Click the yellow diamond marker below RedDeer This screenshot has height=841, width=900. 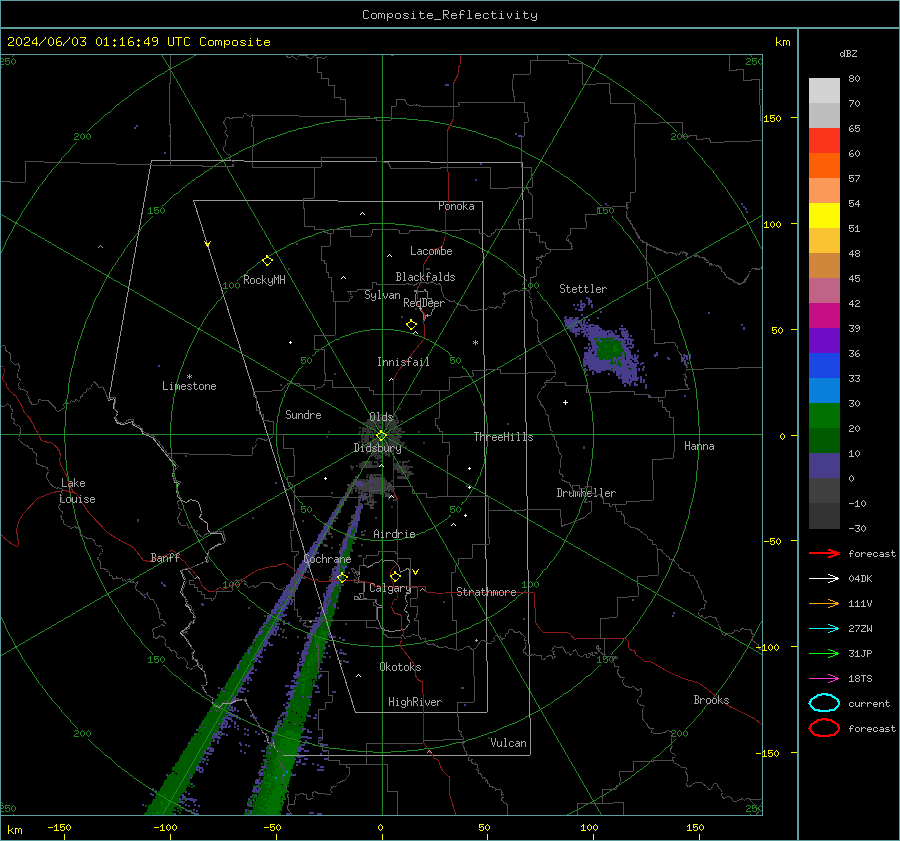411,325
